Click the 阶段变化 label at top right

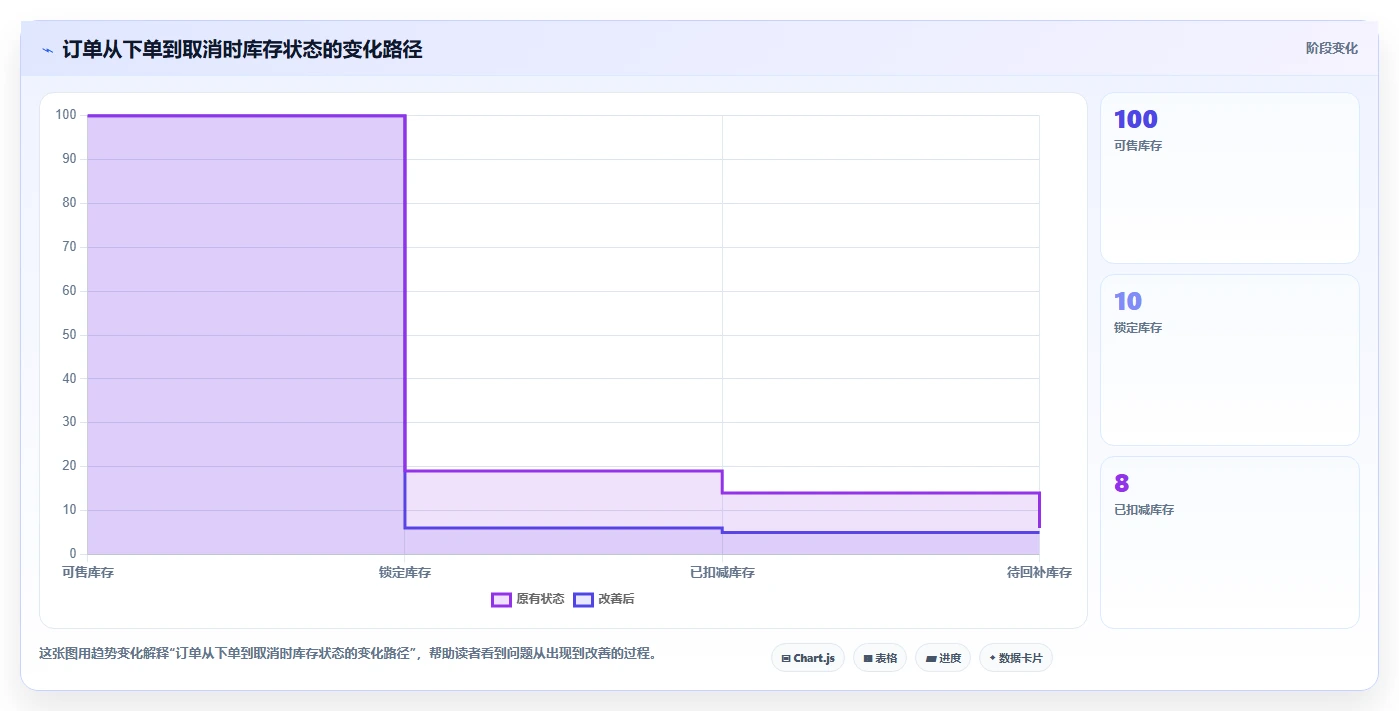(1331, 48)
